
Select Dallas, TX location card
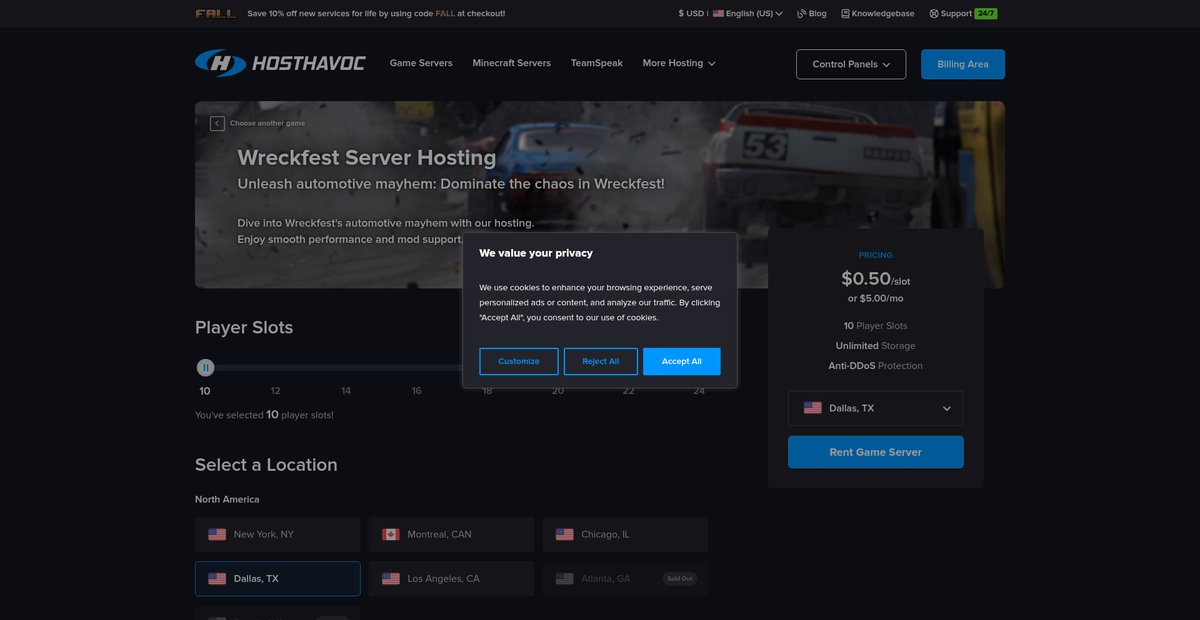(x=278, y=578)
